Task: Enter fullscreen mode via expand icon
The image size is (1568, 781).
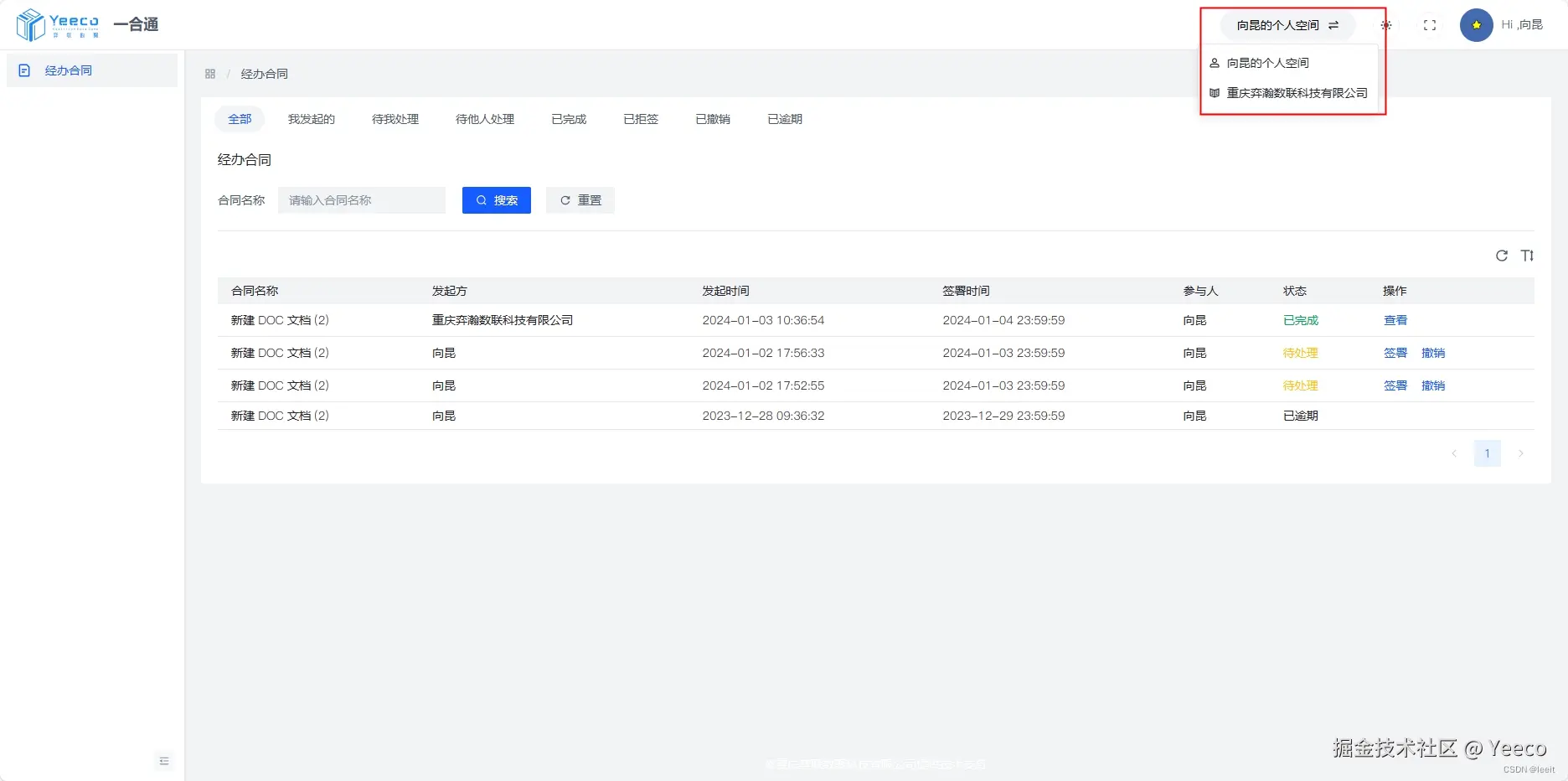Action: [x=1430, y=25]
